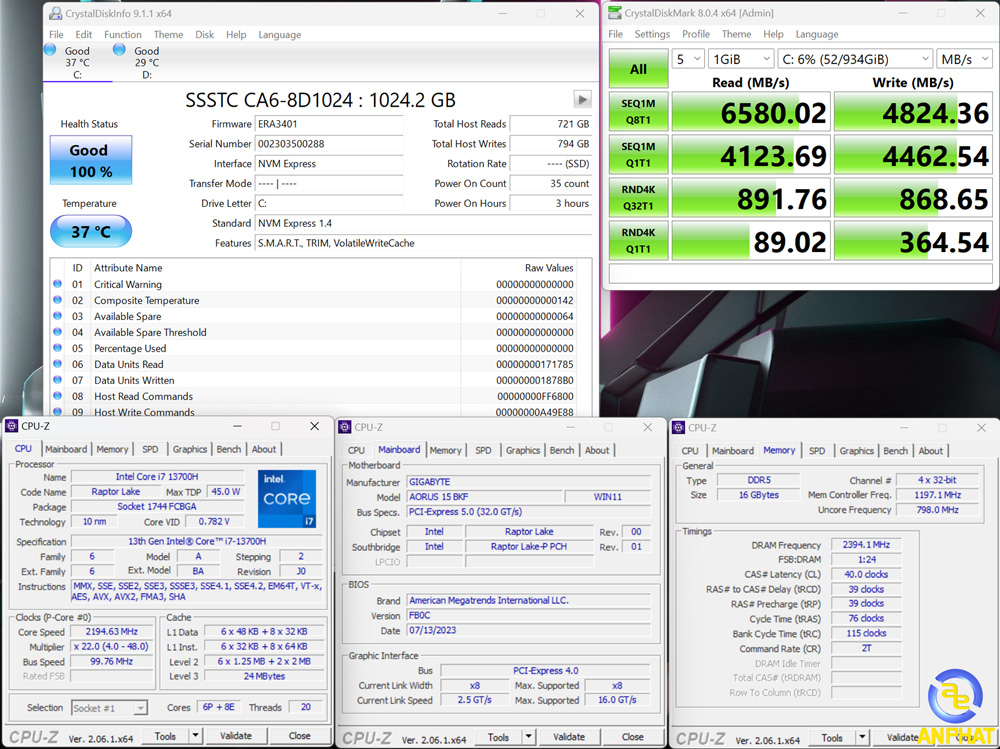Click the middle CPU-Z window title icon
1000x749 pixels.
click(345, 427)
